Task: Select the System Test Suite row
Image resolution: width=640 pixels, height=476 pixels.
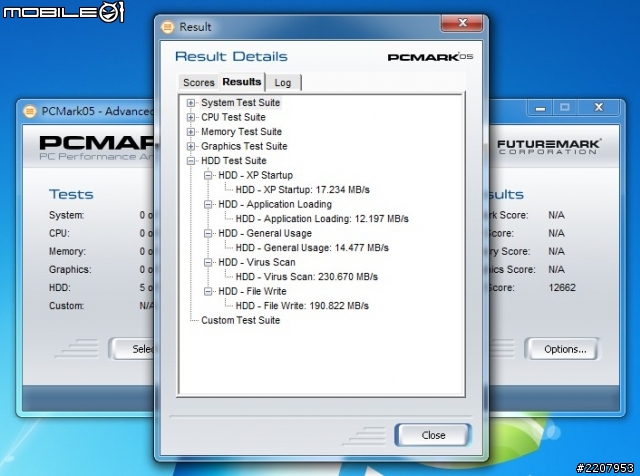Action: (240, 103)
